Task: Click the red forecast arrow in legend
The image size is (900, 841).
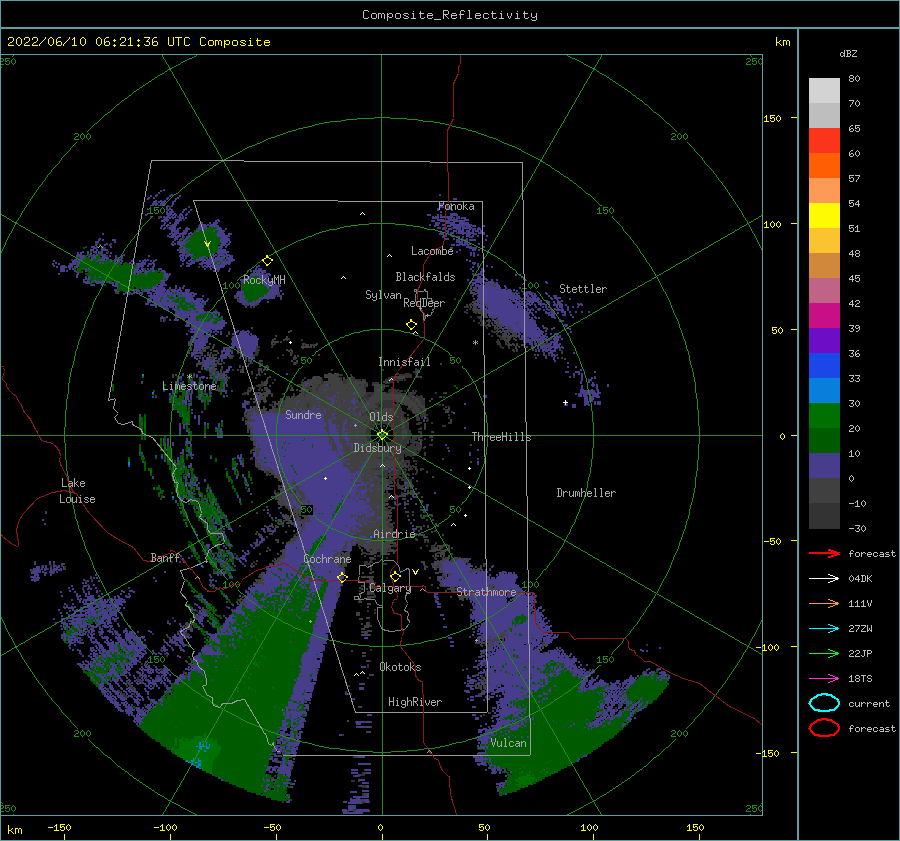Action: tap(824, 553)
